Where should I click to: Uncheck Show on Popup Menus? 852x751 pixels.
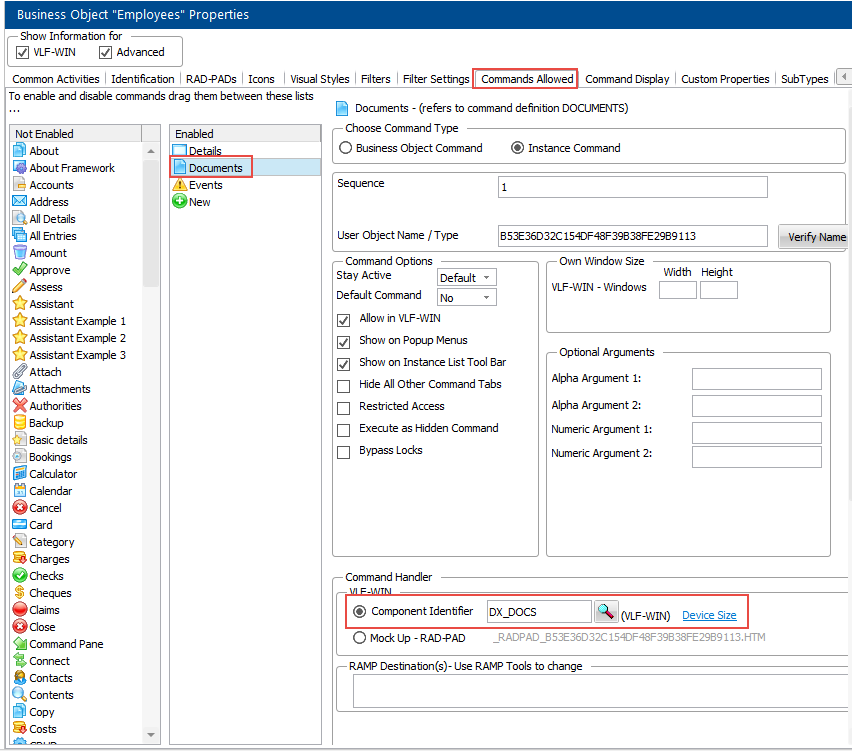click(344, 341)
